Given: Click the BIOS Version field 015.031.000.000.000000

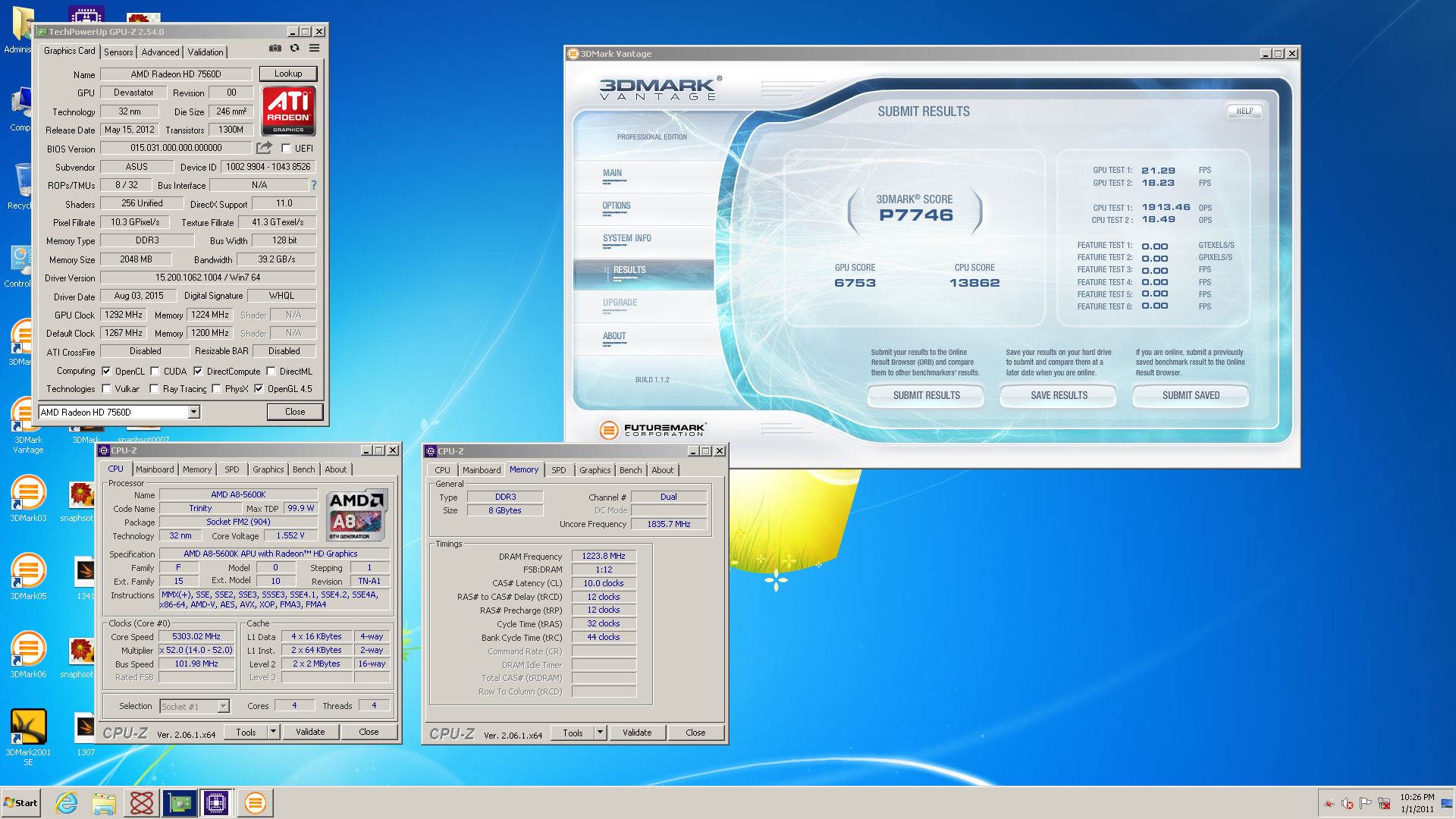Looking at the screenshot, I should click(176, 148).
